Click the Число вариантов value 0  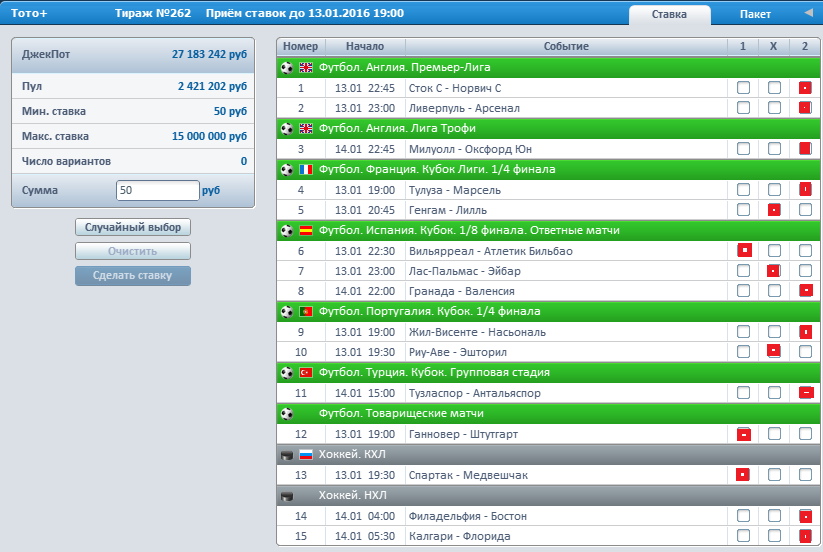(244, 161)
